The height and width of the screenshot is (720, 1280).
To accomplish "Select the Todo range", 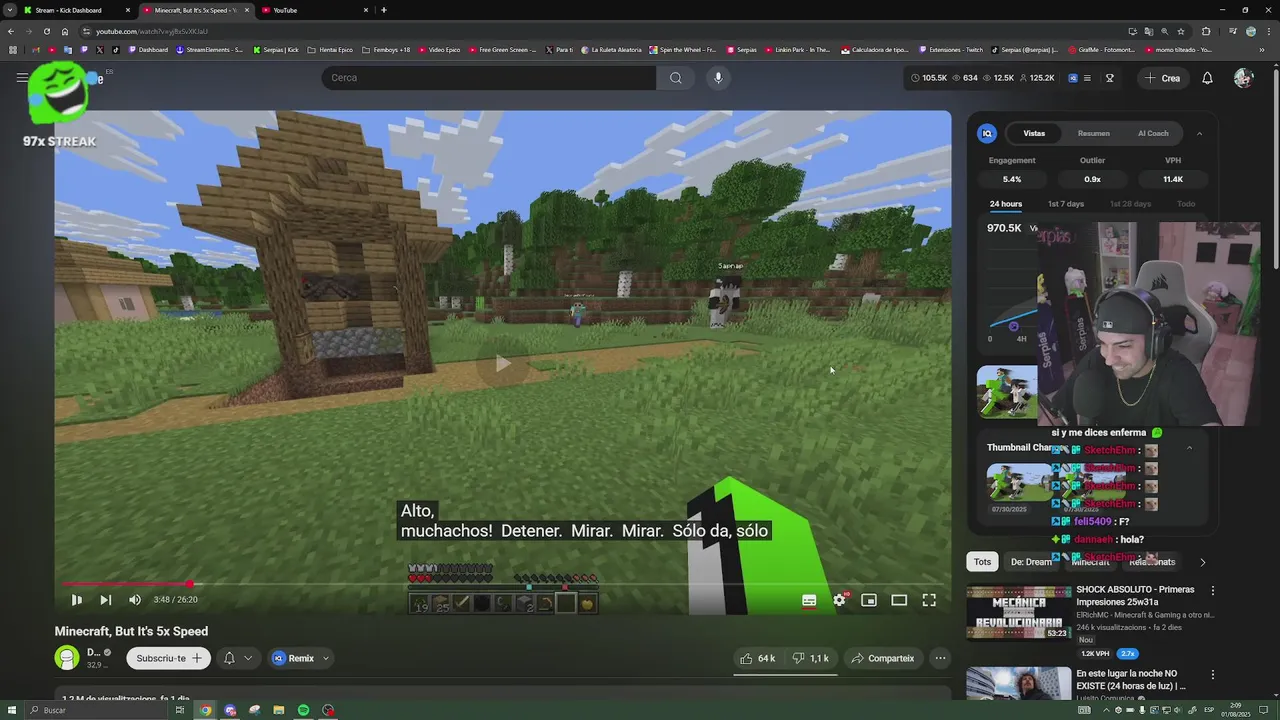I will [1186, 204].
